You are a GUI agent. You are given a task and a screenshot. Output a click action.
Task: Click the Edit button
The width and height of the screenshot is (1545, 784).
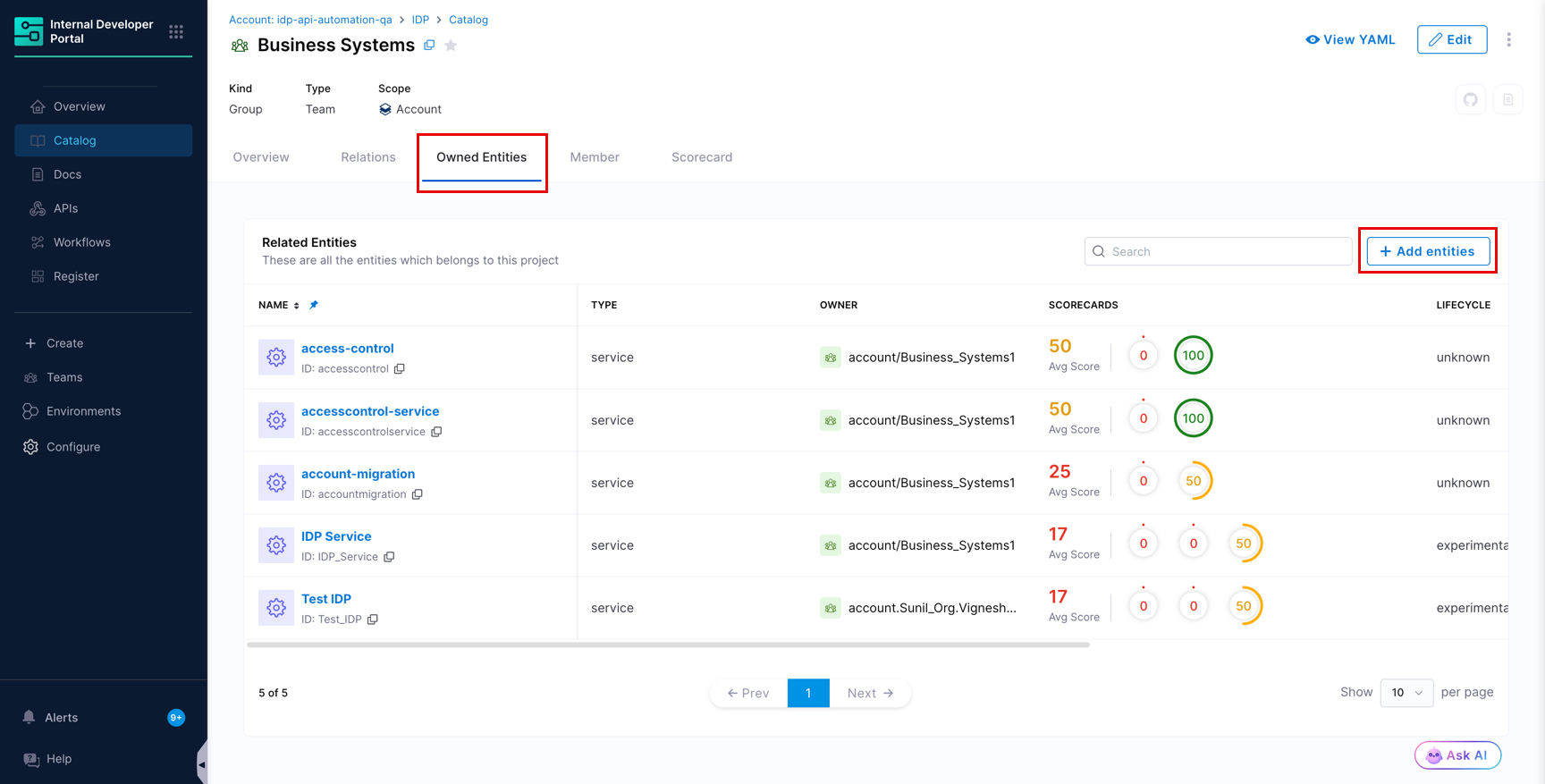[1452, 39]
